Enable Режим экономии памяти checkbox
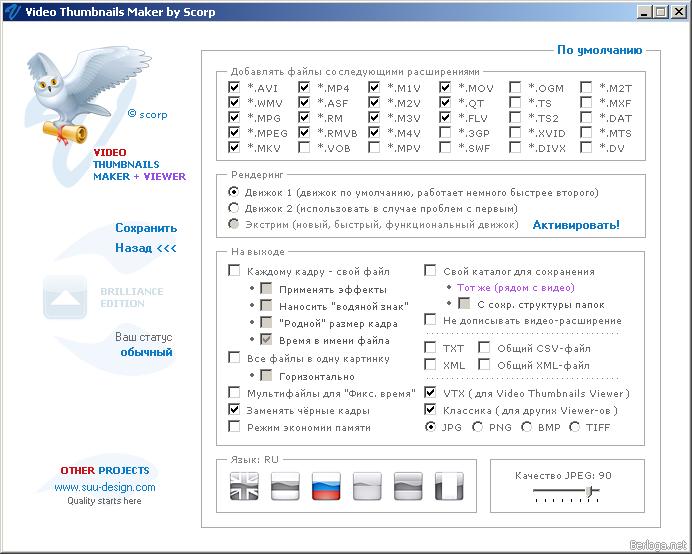Image resolution: width=692 pixels, height=554 pixels. (x=234, y=426)
